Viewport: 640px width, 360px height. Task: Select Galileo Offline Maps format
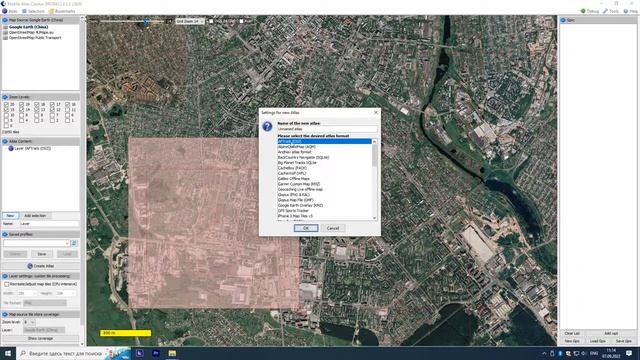[x=324, y=178]
